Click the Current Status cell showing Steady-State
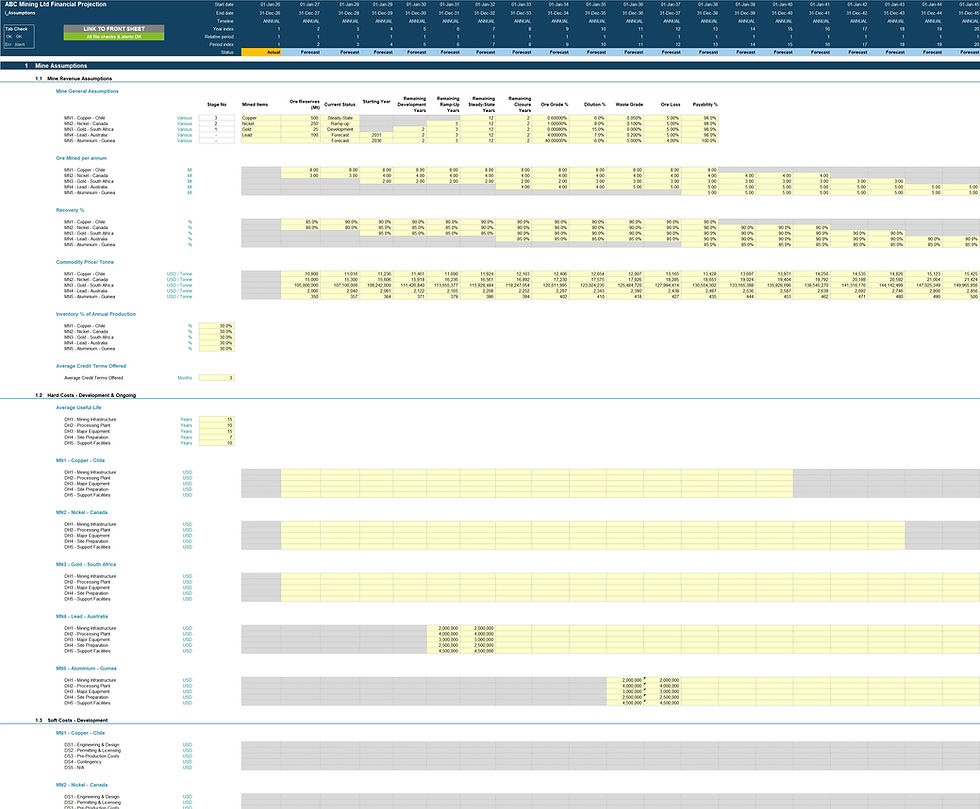 340,118
